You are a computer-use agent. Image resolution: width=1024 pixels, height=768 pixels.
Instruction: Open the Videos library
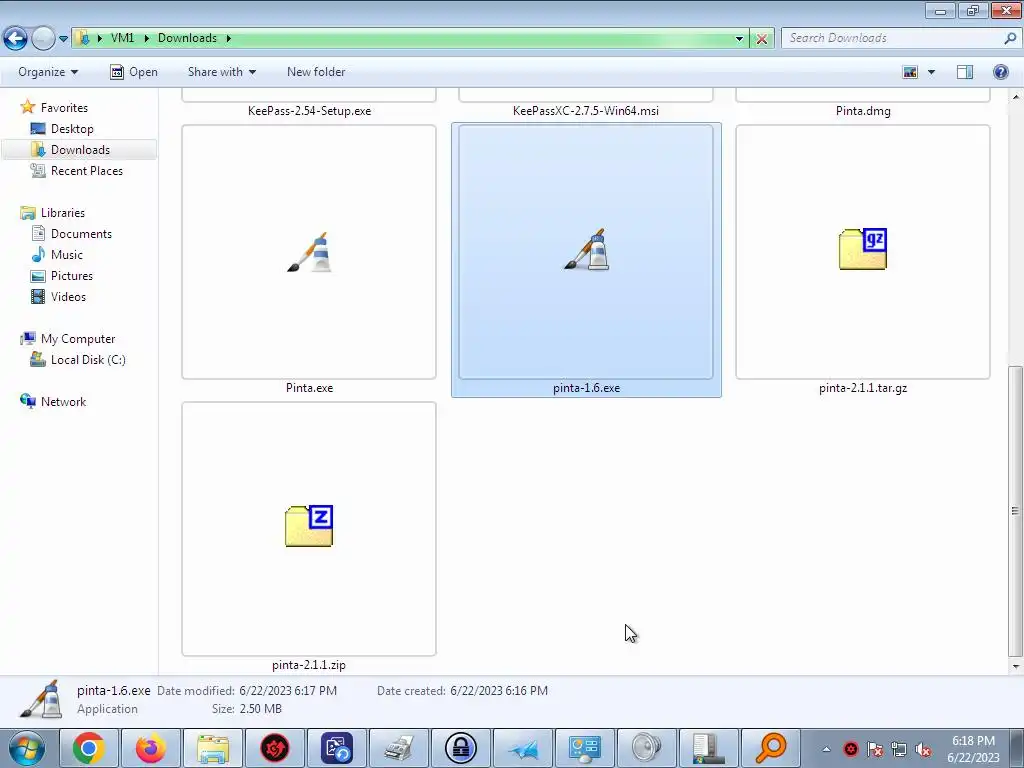coord(68,296)
